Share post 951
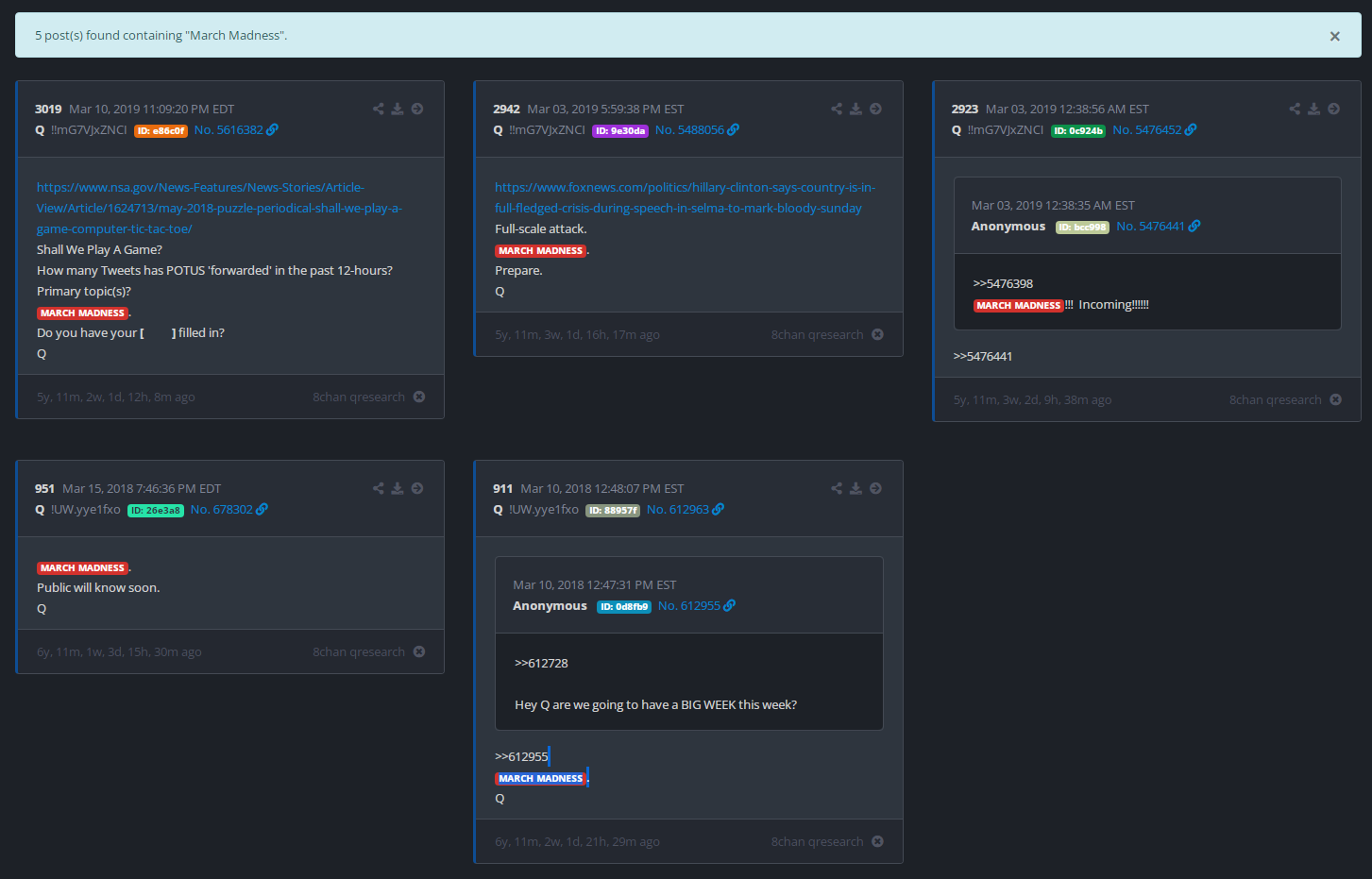This screenshot has height=879, width=1372. [379, 488]
